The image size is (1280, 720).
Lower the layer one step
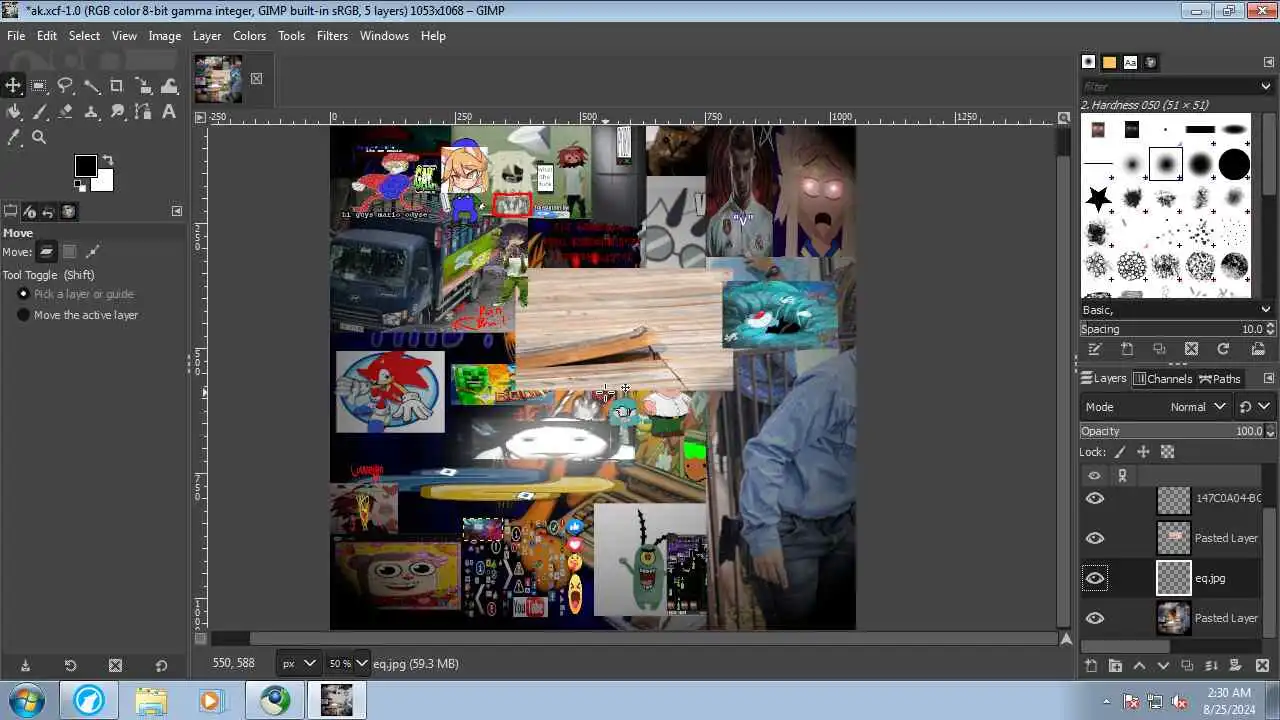pos(1163,666)
